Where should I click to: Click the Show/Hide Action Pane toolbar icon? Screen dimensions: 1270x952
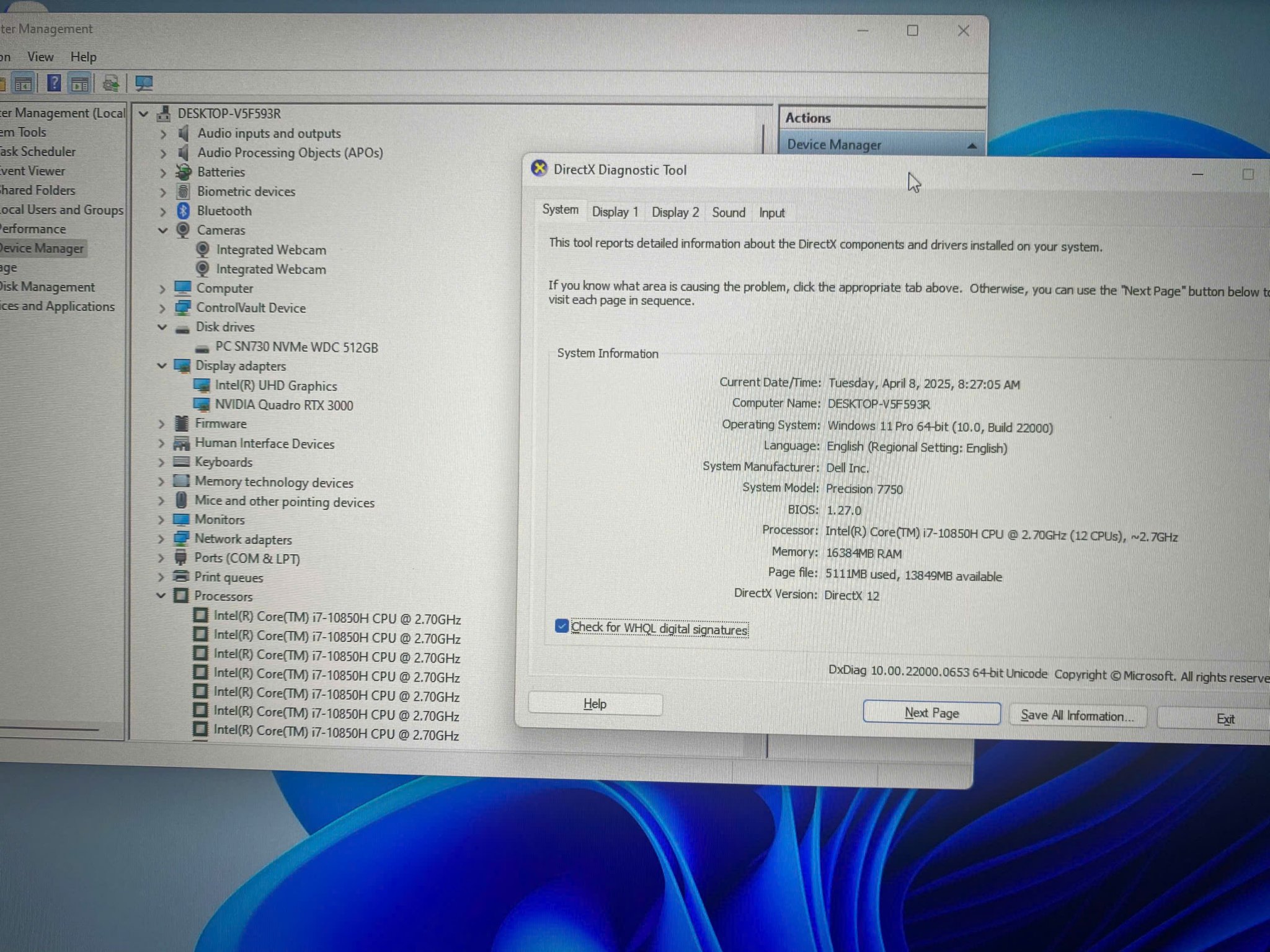click(x=80, y=84)
